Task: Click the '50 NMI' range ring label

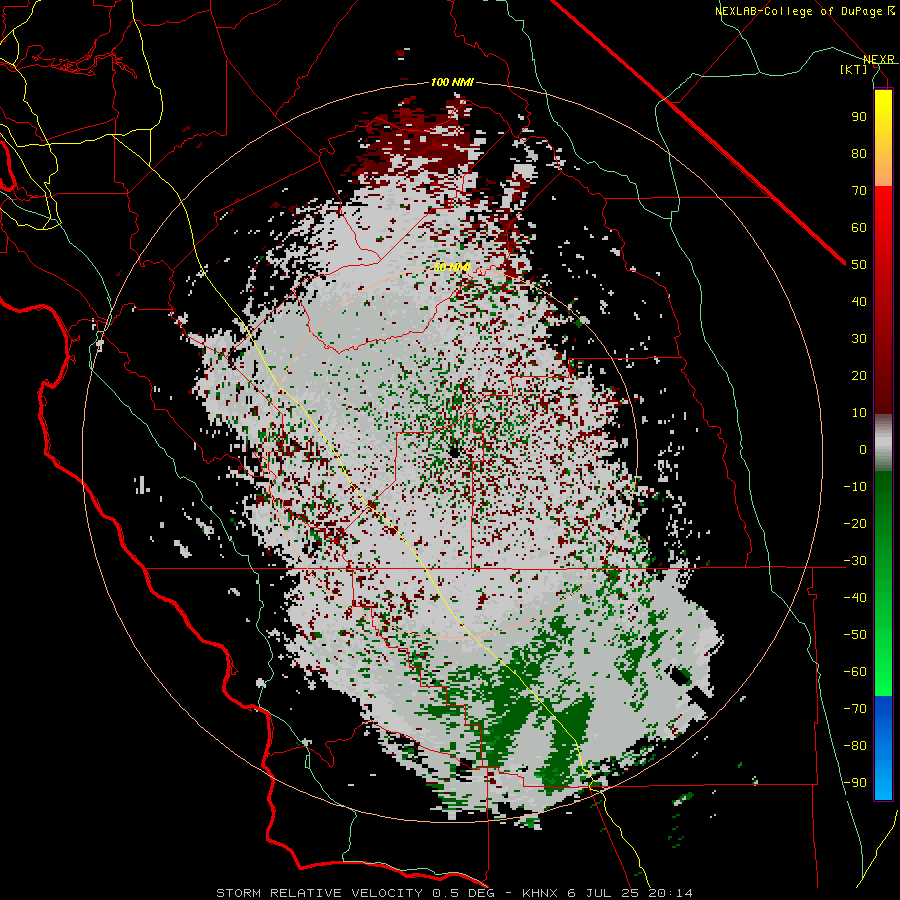Action: pyautogui.click(x=452, y=267)
